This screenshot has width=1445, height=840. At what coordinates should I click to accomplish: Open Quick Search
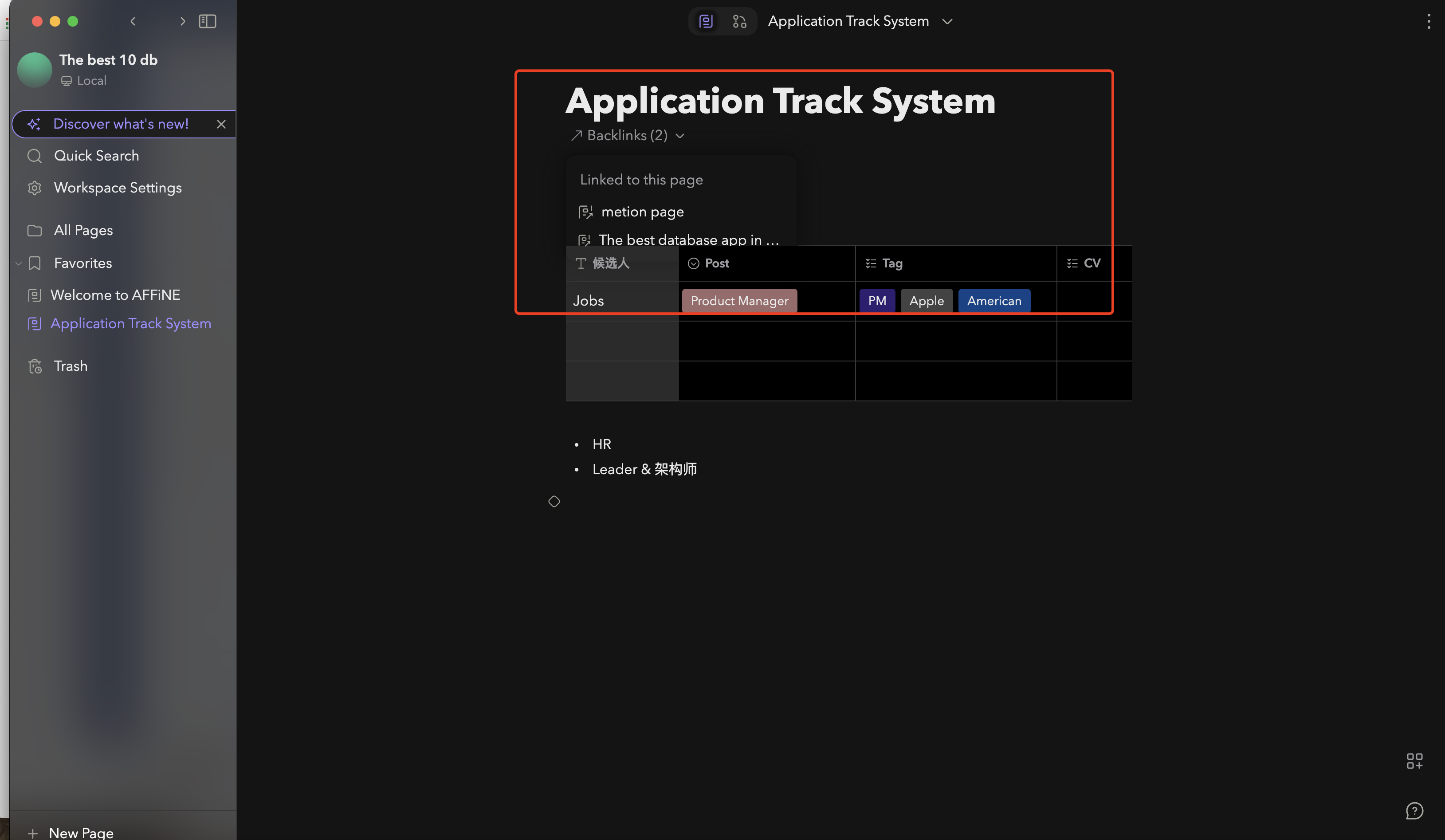pyautogui.click(x=96, y=155)
